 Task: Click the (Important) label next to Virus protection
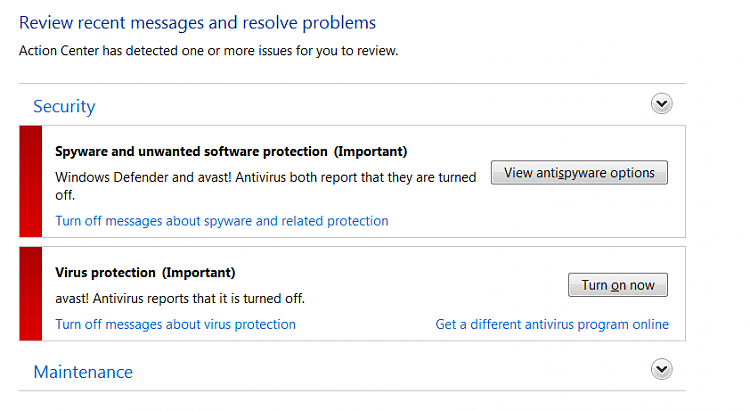pyautogui.click(x=199, y=273)
